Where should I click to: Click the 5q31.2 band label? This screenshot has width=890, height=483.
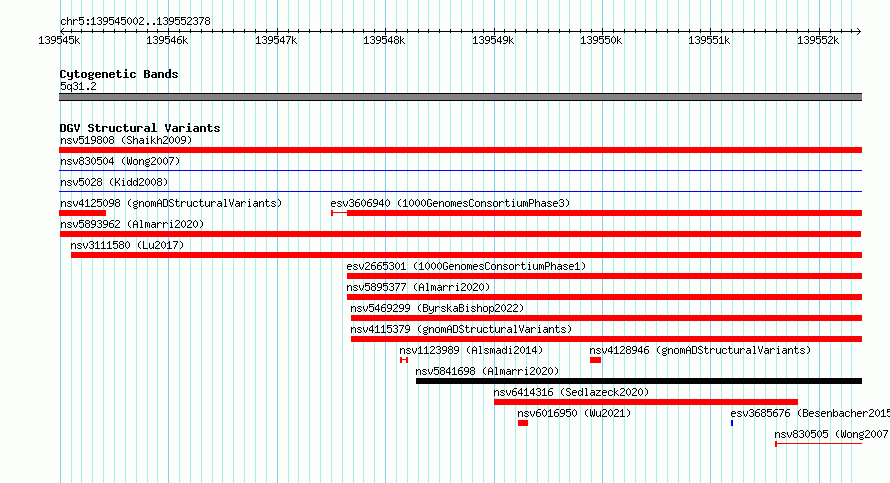(78, 86)
